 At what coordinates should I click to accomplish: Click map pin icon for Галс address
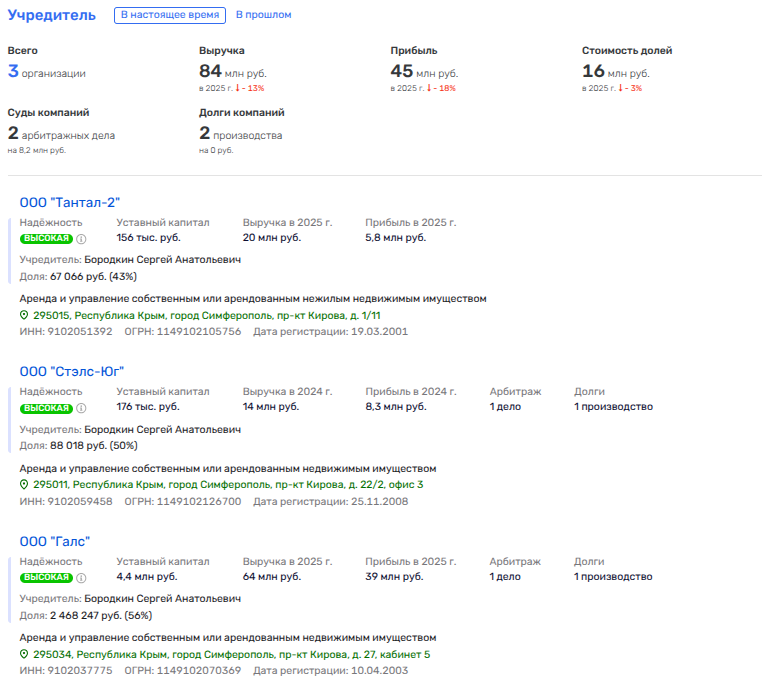25,654
